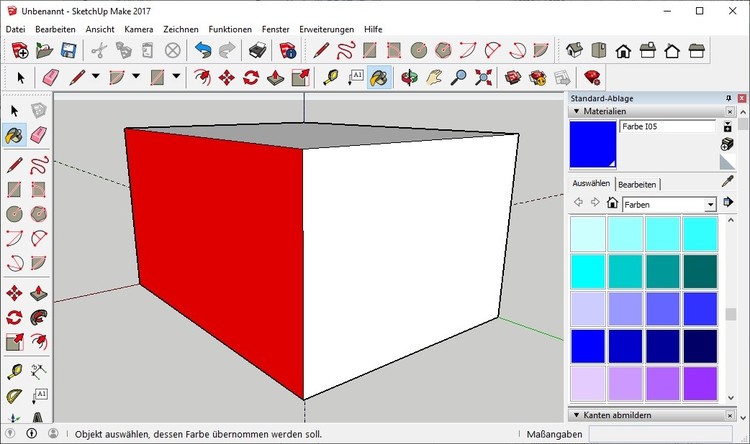750x444 pixels.
Task: Select the Rotate tool in top toolbar
Action: click(x=251, y=78)
